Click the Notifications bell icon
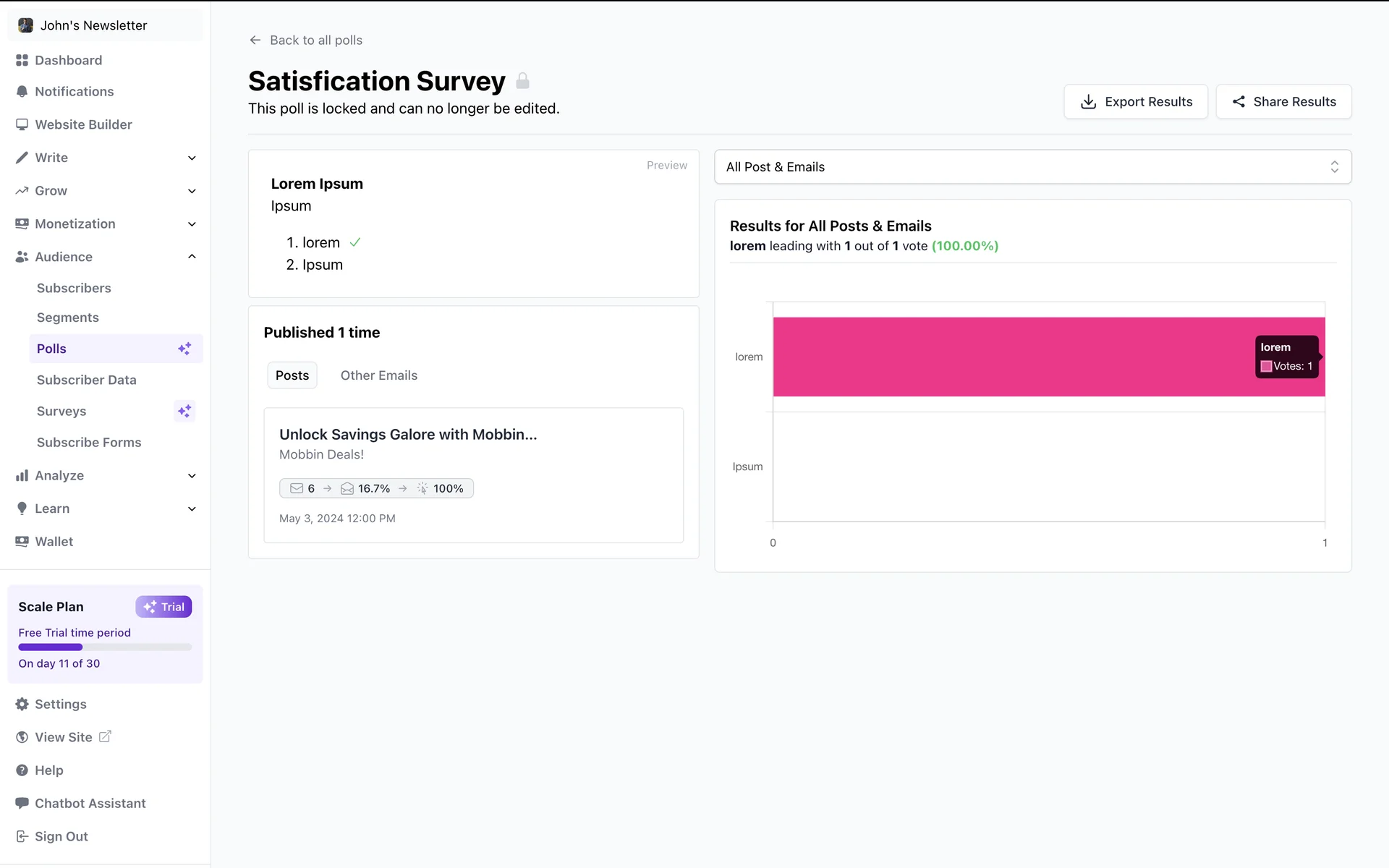 coord(22,91)
